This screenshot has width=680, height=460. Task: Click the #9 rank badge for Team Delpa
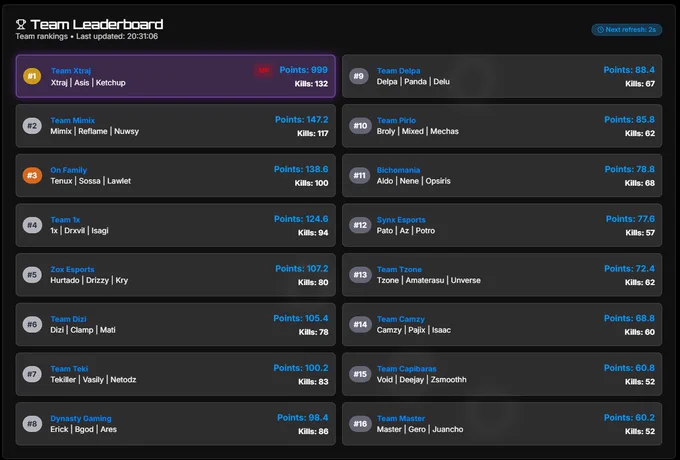click(x=359, y=76)
